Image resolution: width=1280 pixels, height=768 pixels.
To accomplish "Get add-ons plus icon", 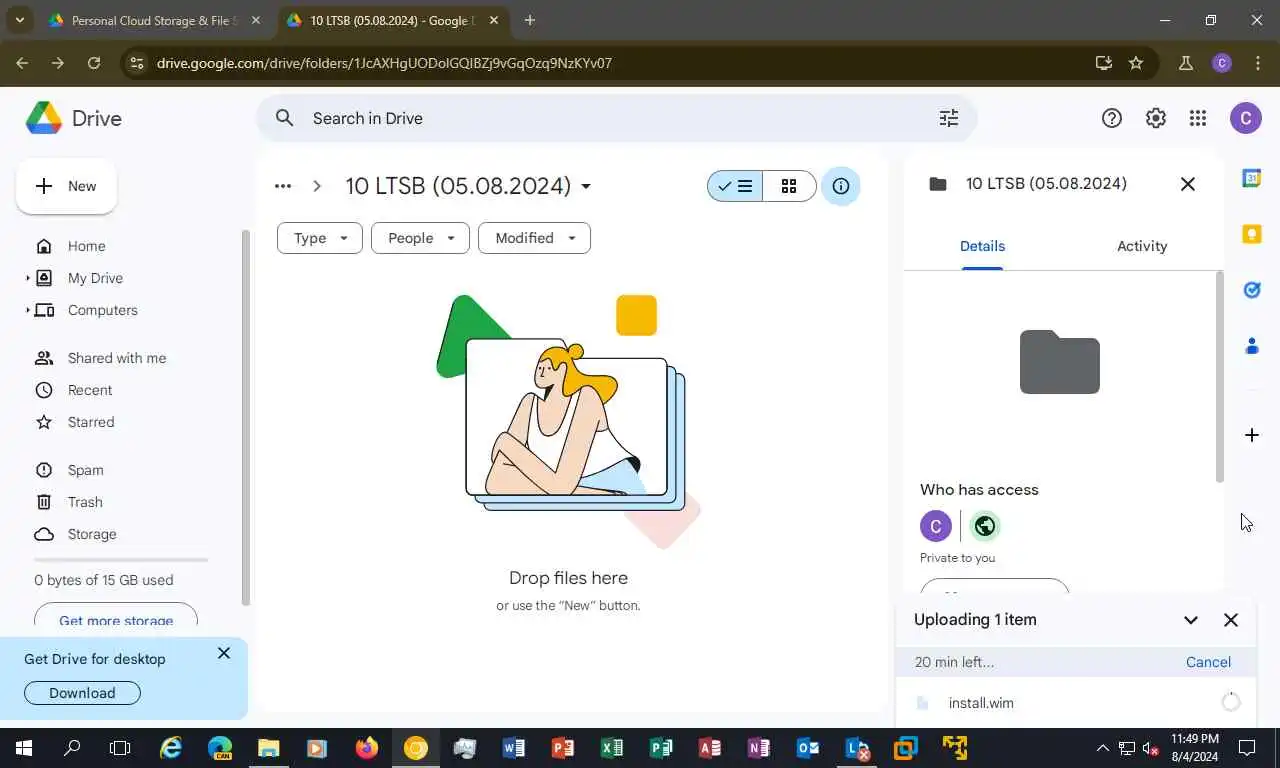I will click(x=1252, y=435).
